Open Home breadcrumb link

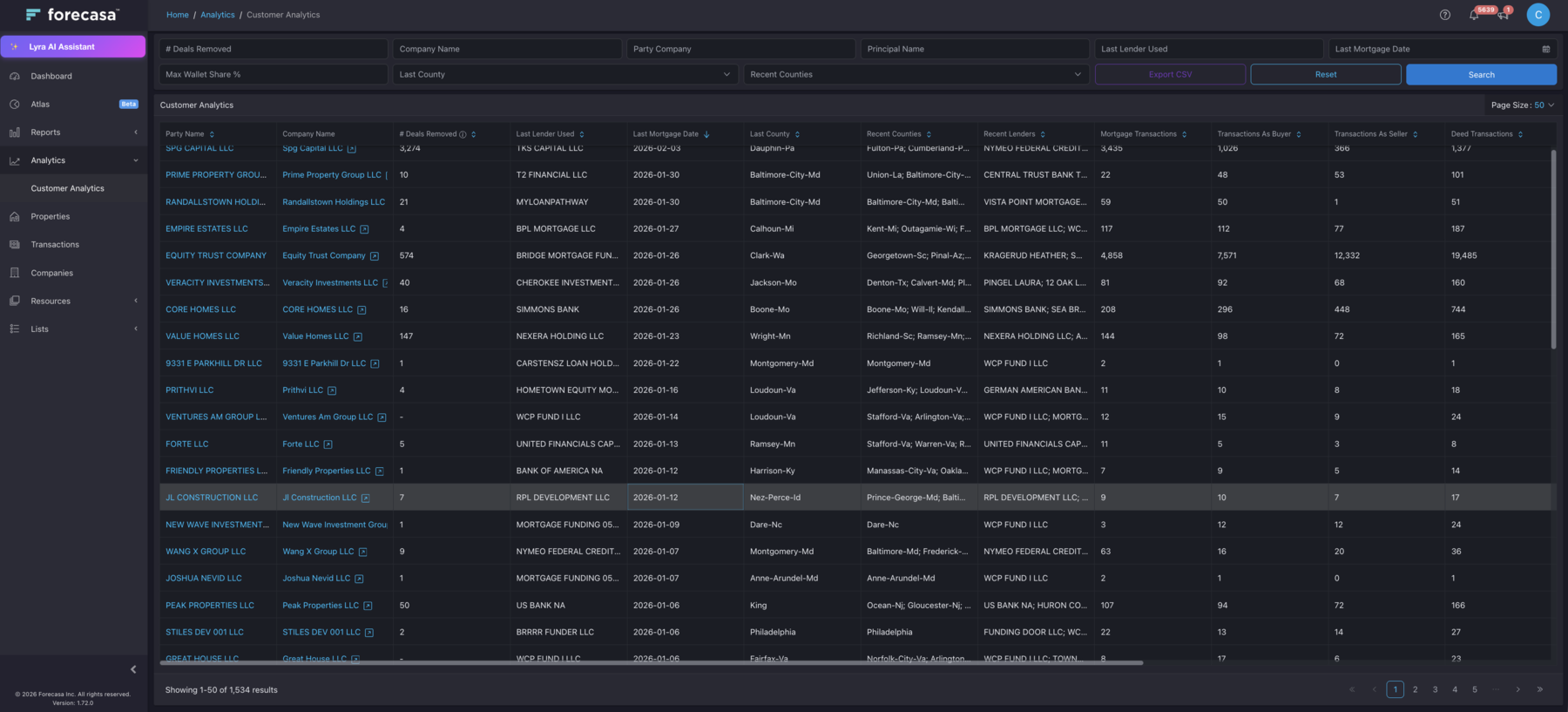178,15
